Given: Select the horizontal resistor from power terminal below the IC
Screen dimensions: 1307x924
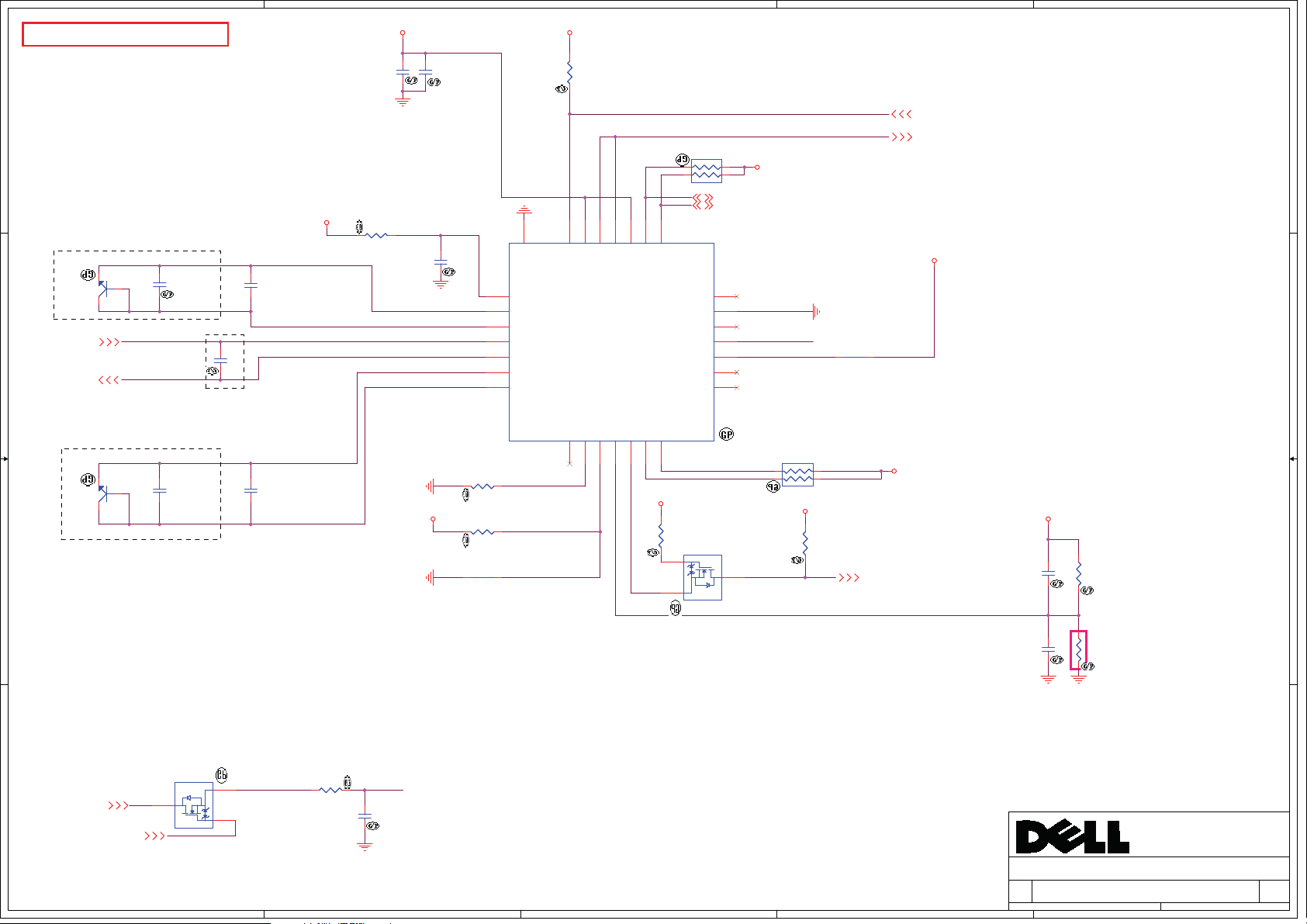Looking at the screenshot, I should click(x=482, y=531).
